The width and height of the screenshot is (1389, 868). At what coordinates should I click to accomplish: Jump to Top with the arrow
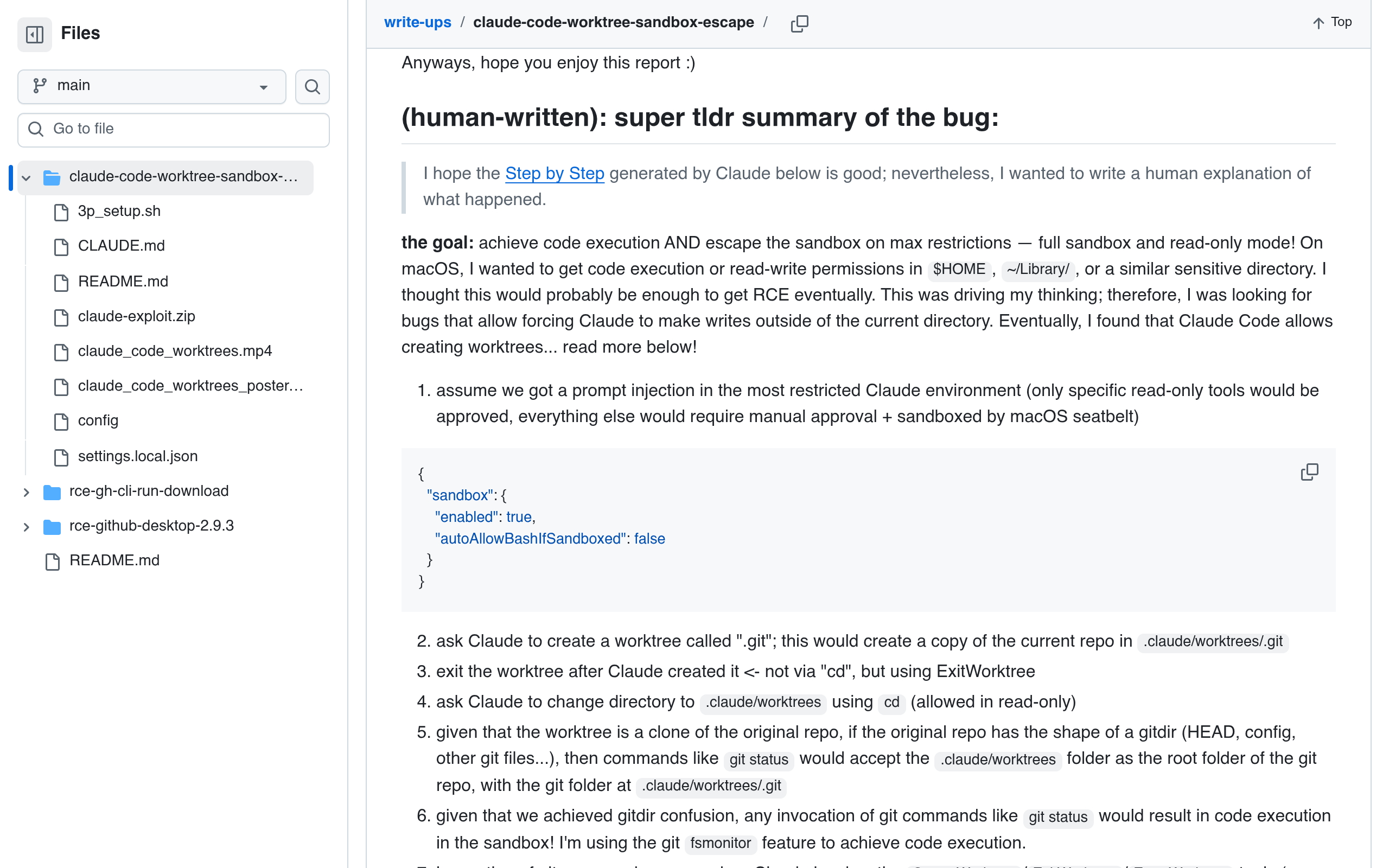tap(1332, 22)
